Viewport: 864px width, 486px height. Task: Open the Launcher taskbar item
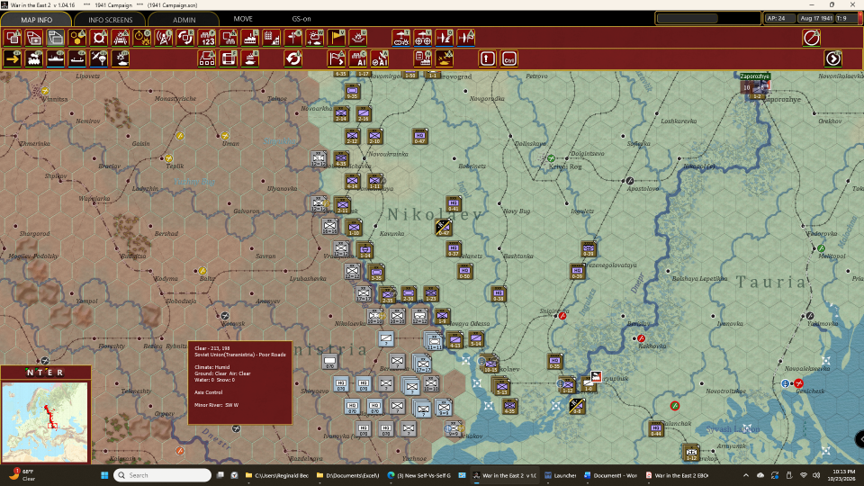click(x=560, y=475)
